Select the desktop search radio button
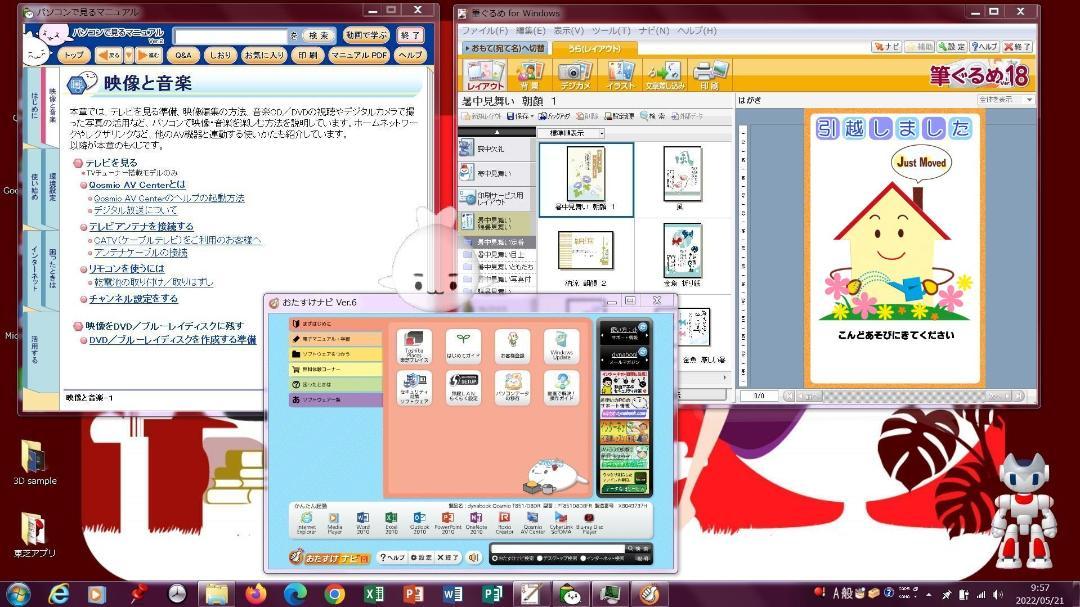 (x=540, y=558)
